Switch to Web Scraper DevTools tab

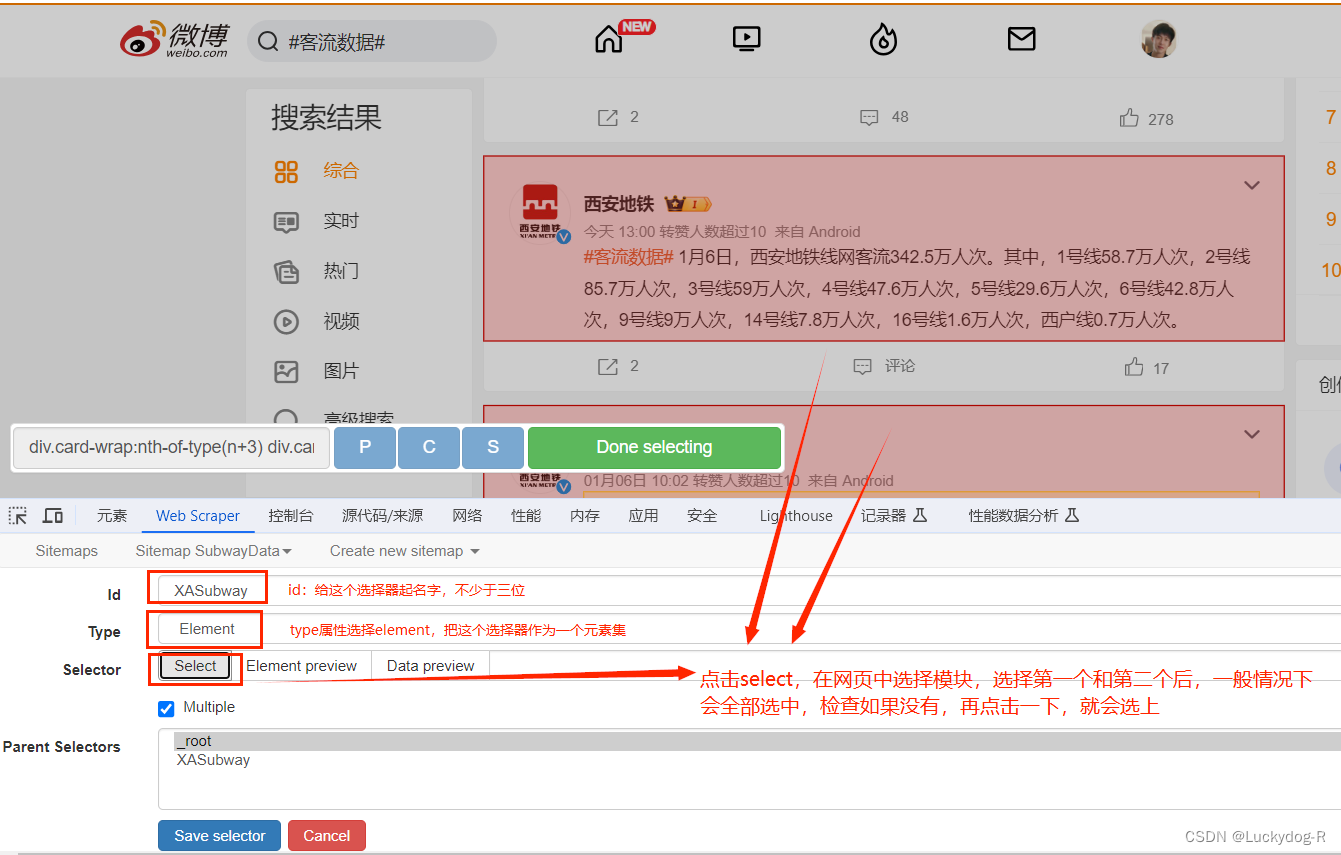pyautogui.click(x=198, y=516)
